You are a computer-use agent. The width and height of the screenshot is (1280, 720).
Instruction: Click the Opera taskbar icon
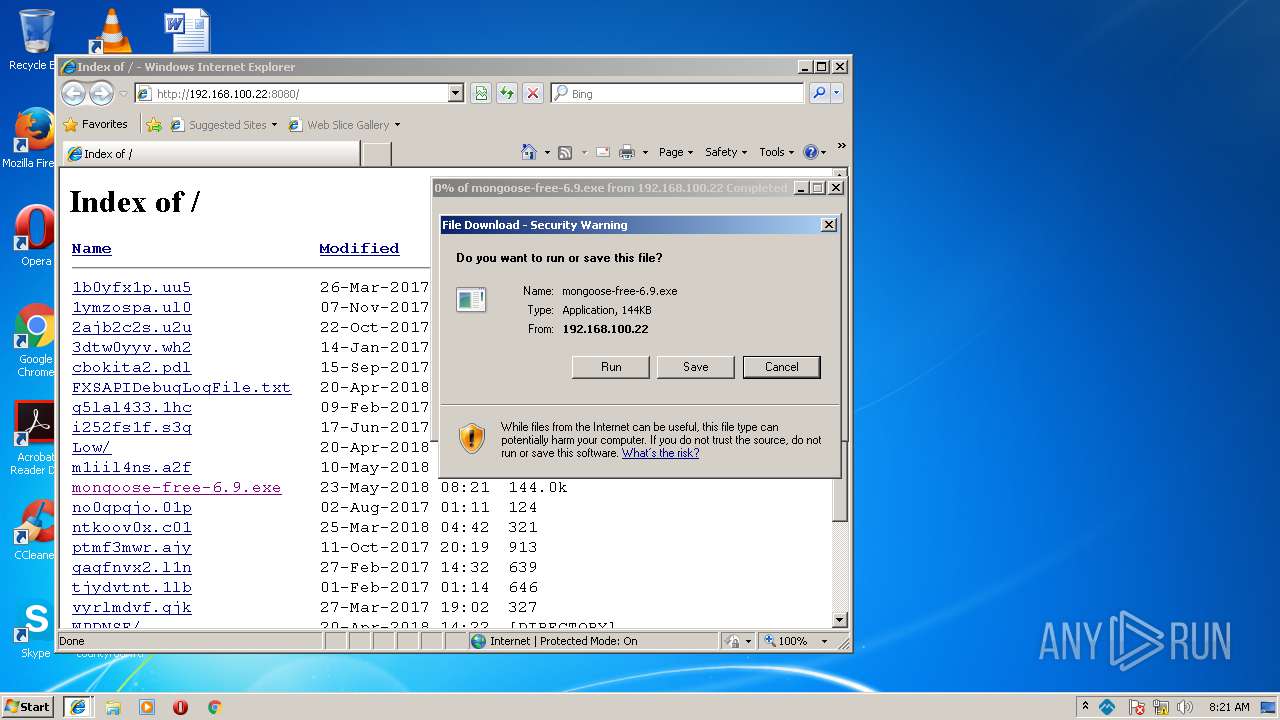click(180, 707)
